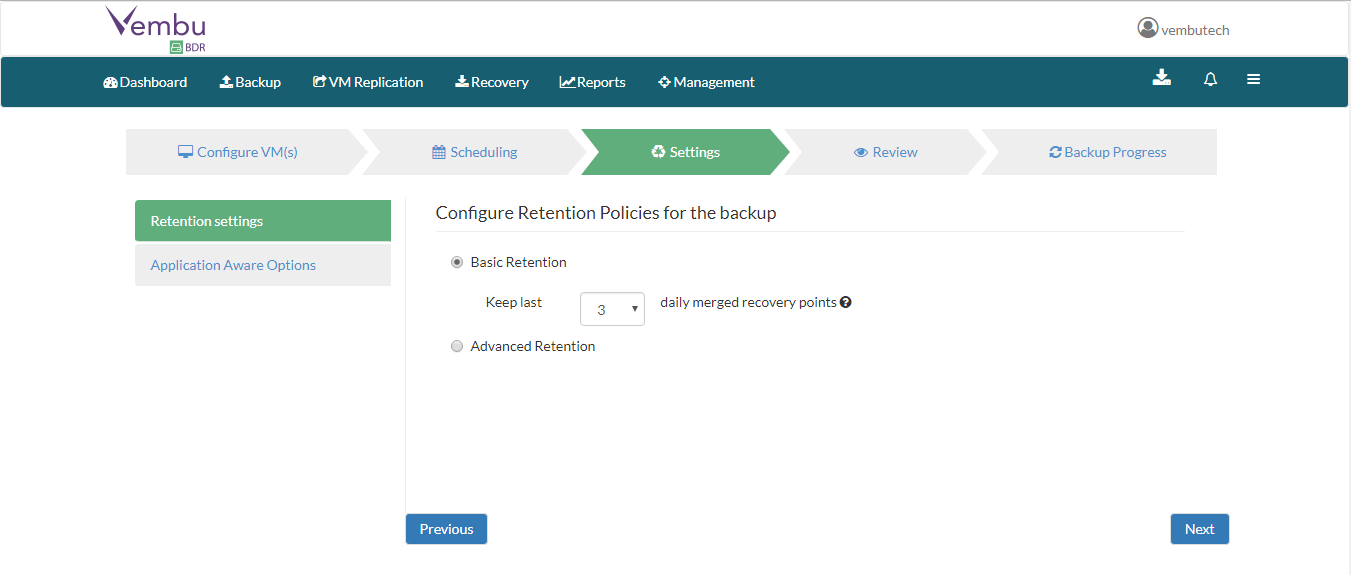
Task: Click the Next button
Action: 1199,529
